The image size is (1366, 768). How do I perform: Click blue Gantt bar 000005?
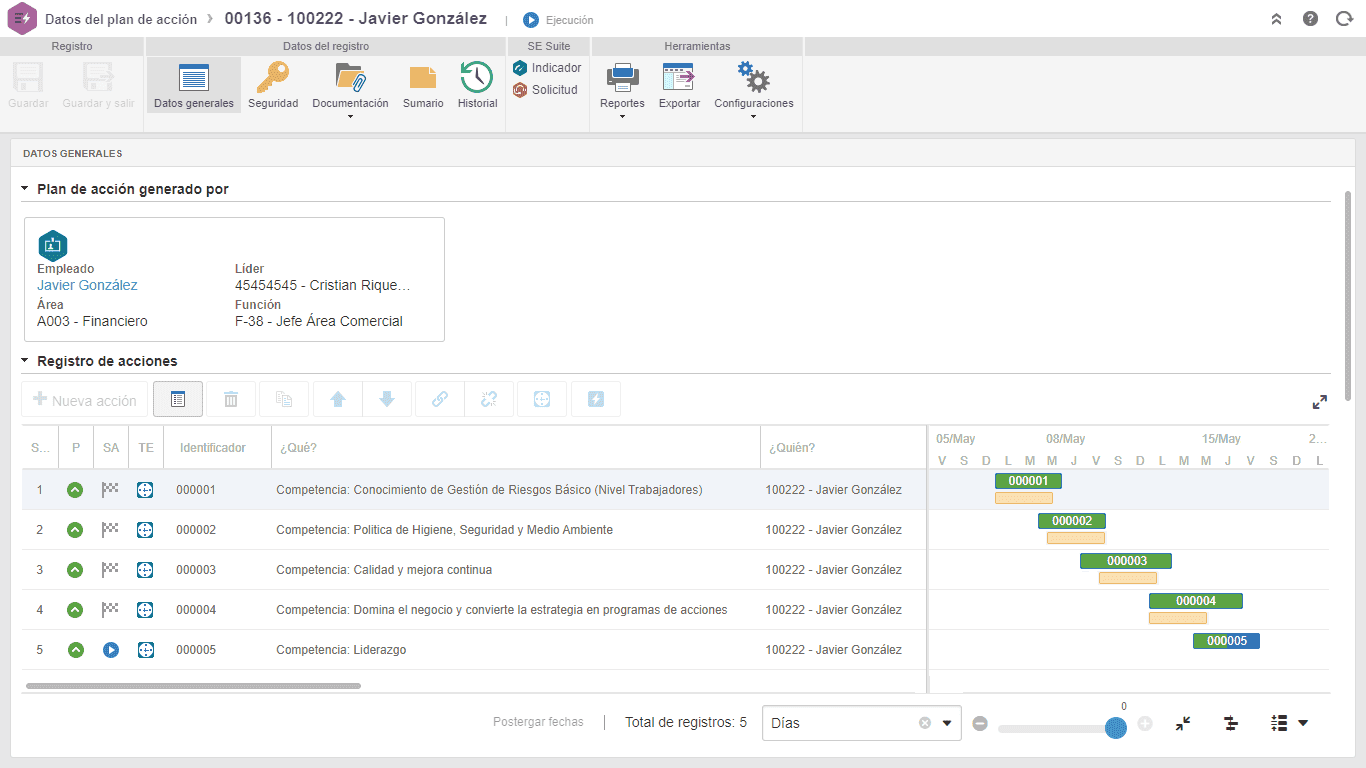(1226, 641)
